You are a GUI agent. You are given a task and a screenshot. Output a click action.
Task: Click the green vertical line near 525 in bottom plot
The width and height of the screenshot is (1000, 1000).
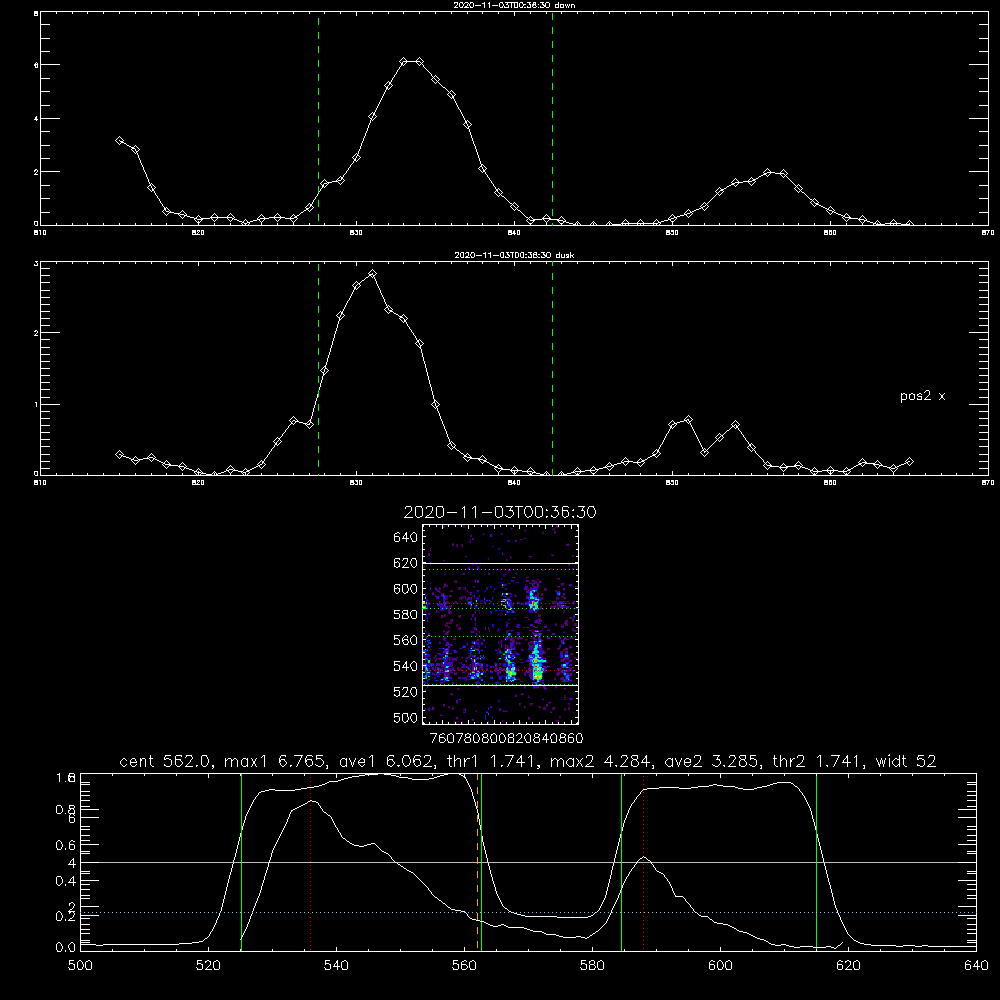tap(241, 861)
